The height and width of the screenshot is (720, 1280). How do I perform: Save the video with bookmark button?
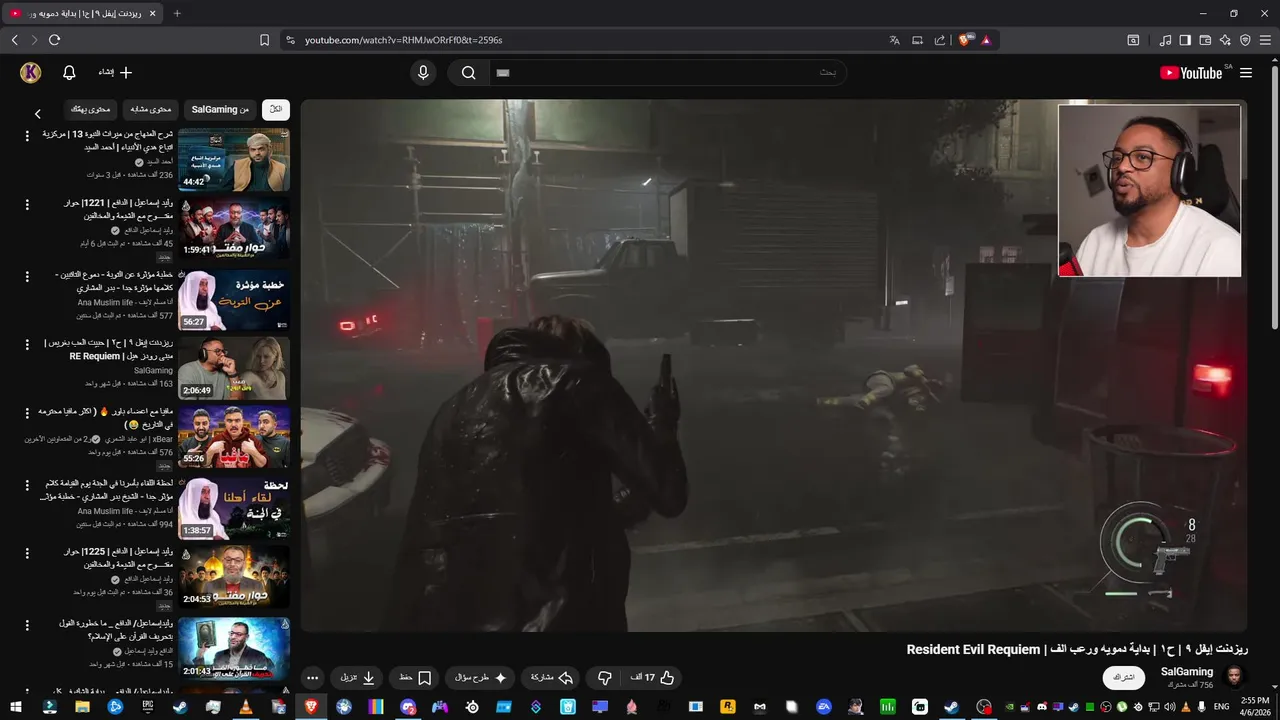coord(415,677)
